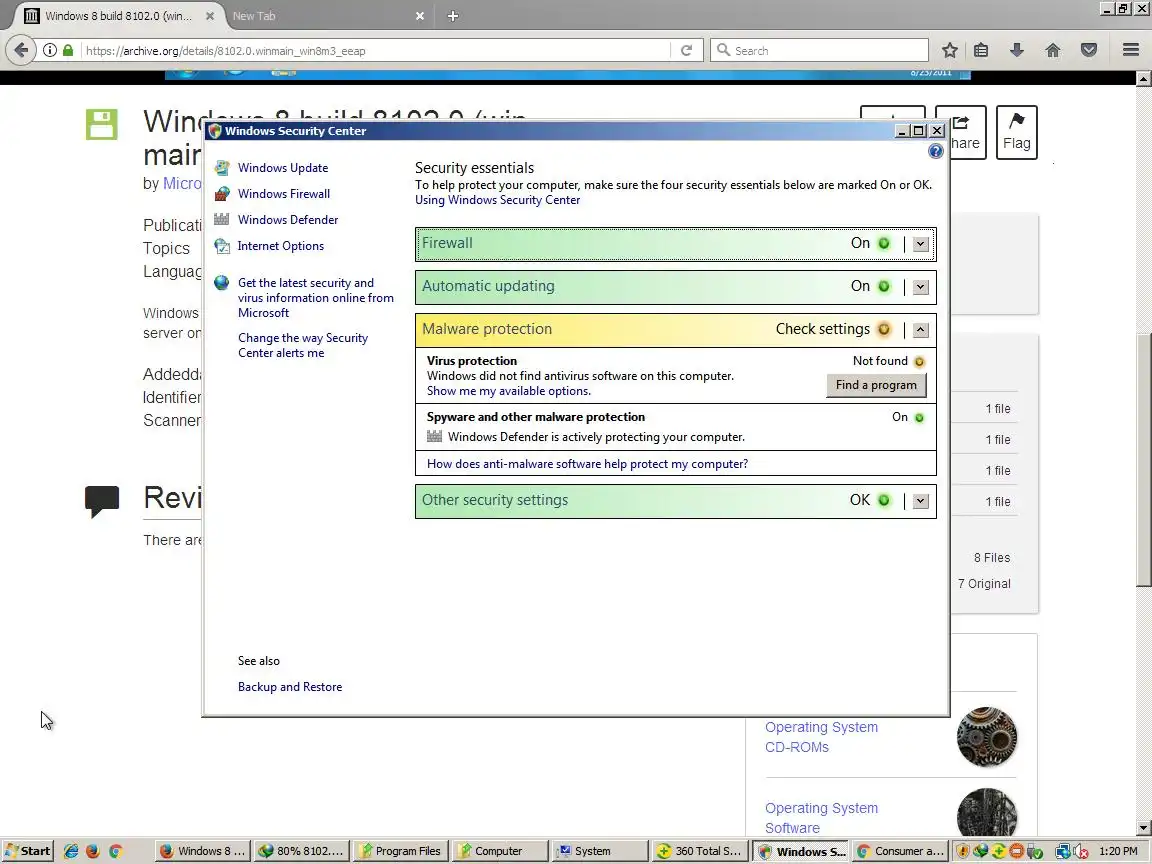Open the Start menu
Viewport: 1152px width, 864px height.
(x=27, y=851)
